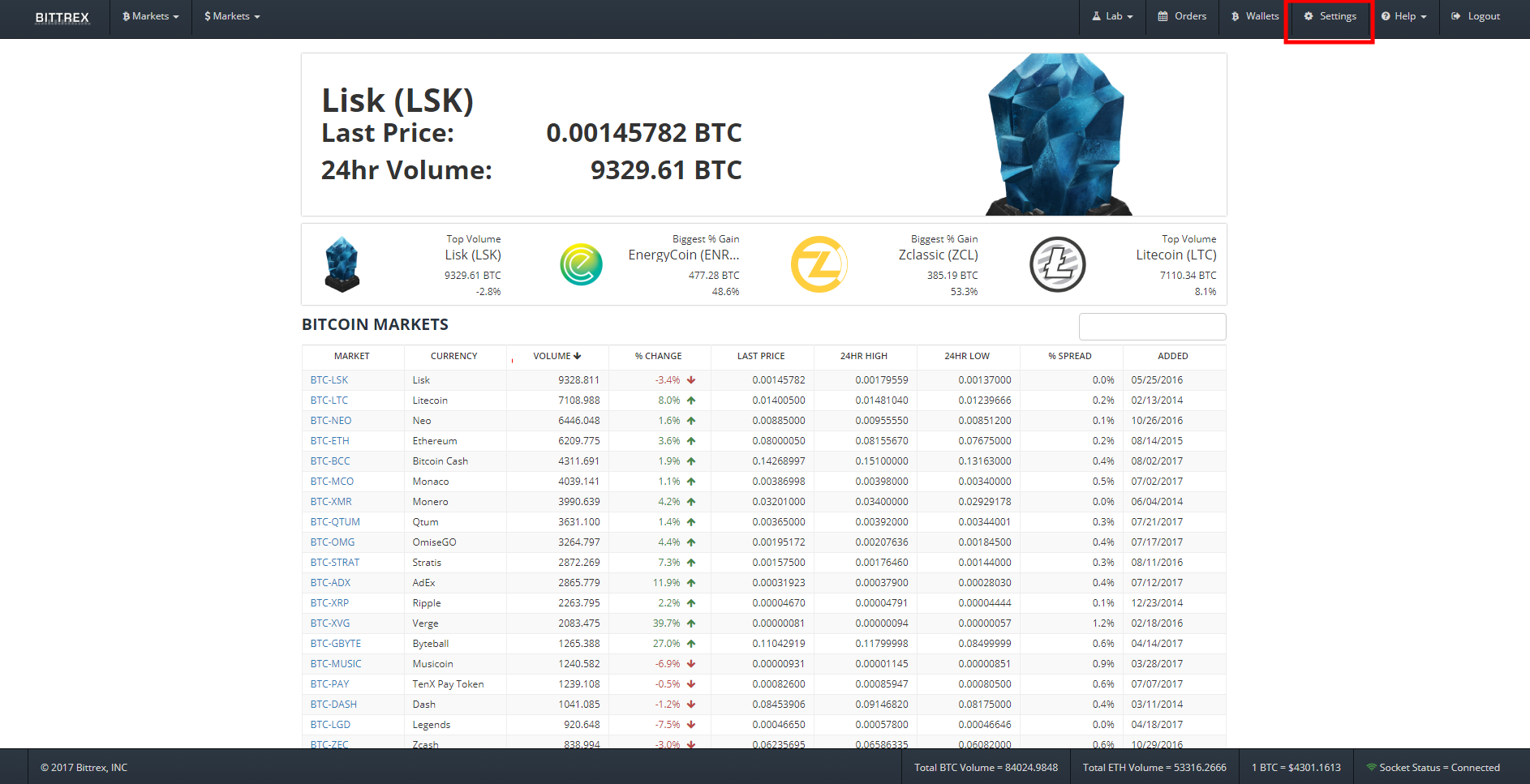Open the BTC-OMG market link
The image size is (1530, 784).
(x=333, y=542)
